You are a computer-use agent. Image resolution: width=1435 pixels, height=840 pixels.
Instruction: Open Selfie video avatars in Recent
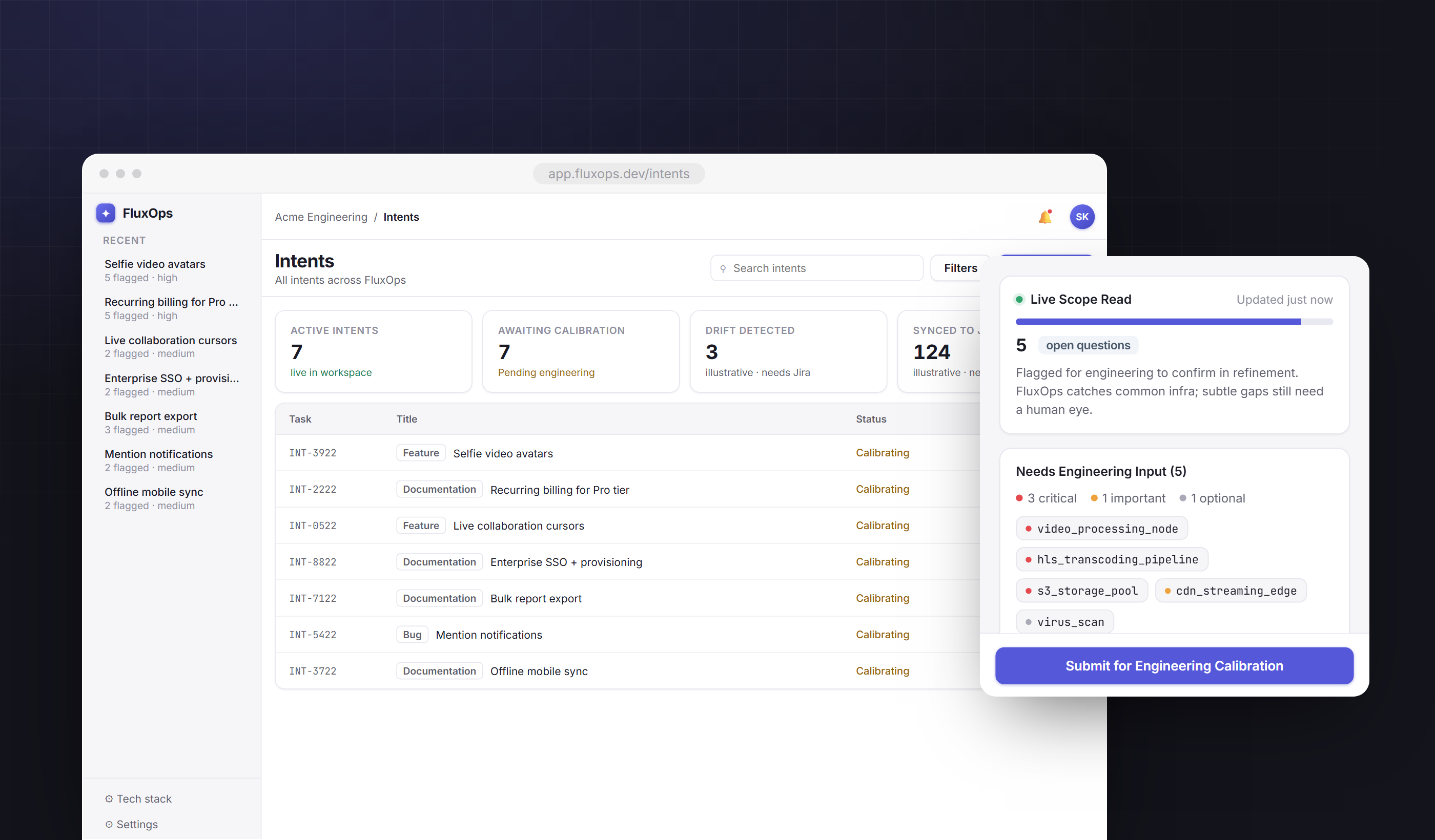click(x=172, y=270)
